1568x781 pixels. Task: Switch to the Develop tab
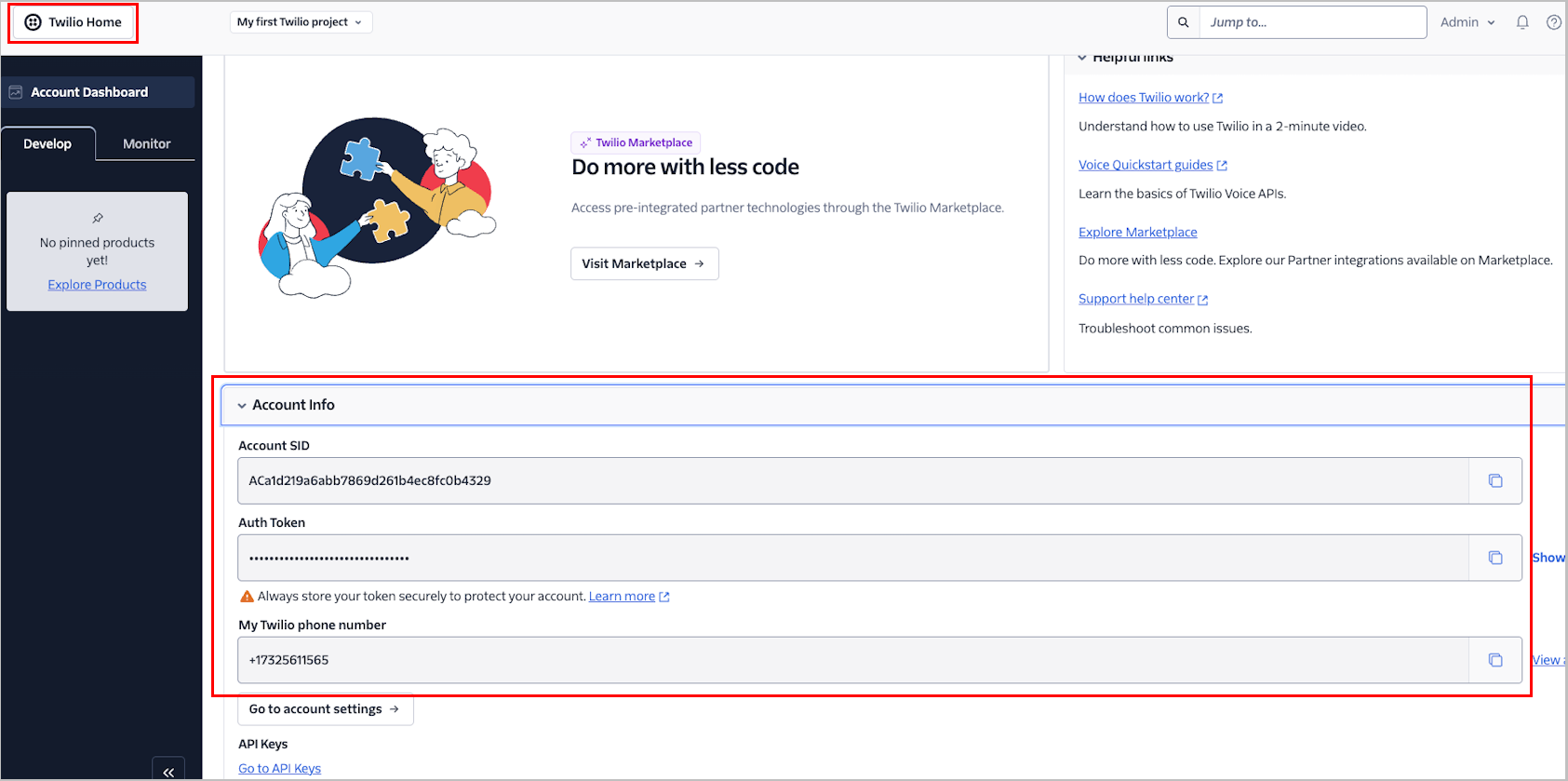pyautogui.click(x=47, y=143)
